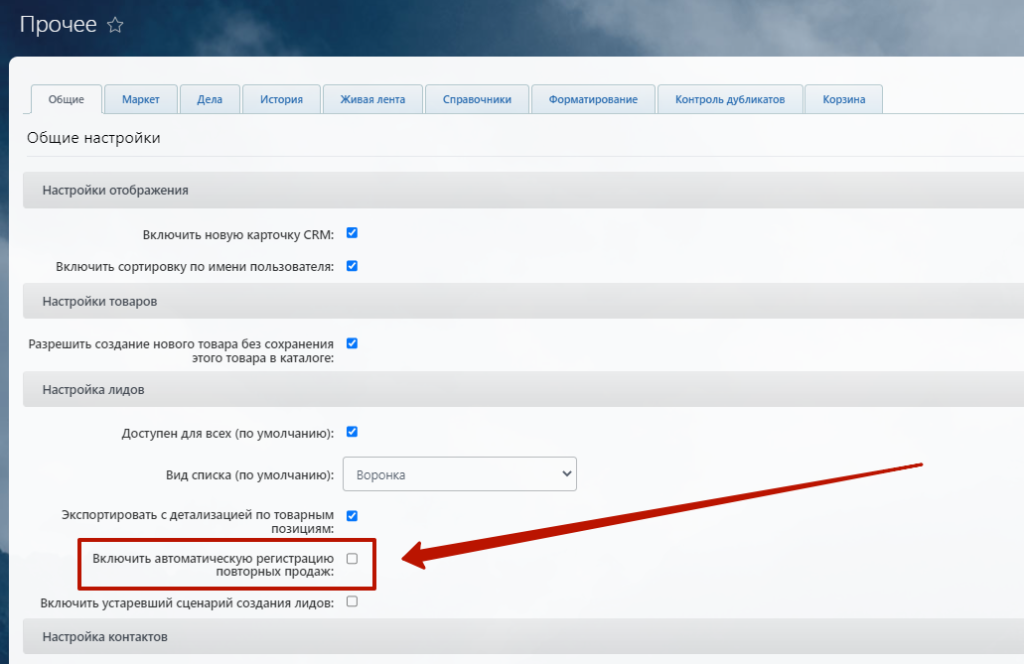Go to the История tab
1024x664 pixels.
[281, 99]
